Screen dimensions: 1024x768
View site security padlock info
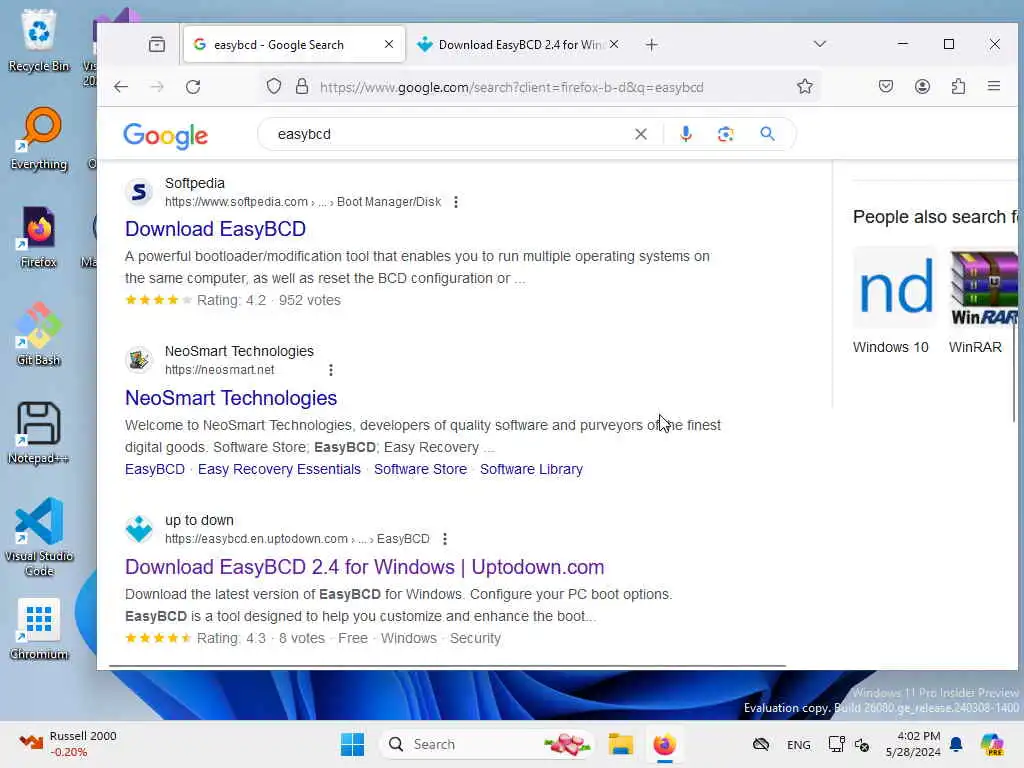pyautogui.click(x=302, y=86)
